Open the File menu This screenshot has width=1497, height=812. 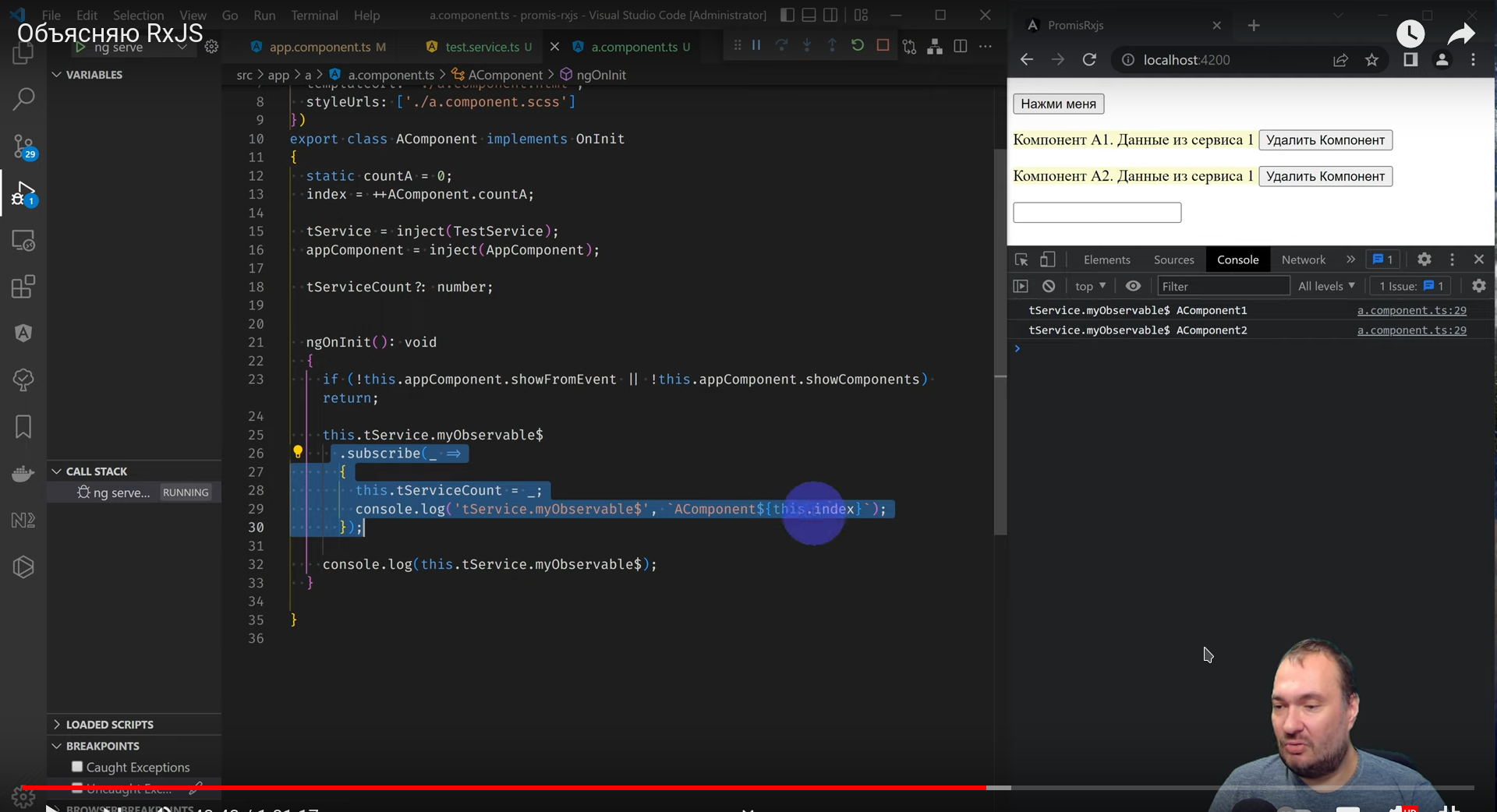[x=51, y=15]
